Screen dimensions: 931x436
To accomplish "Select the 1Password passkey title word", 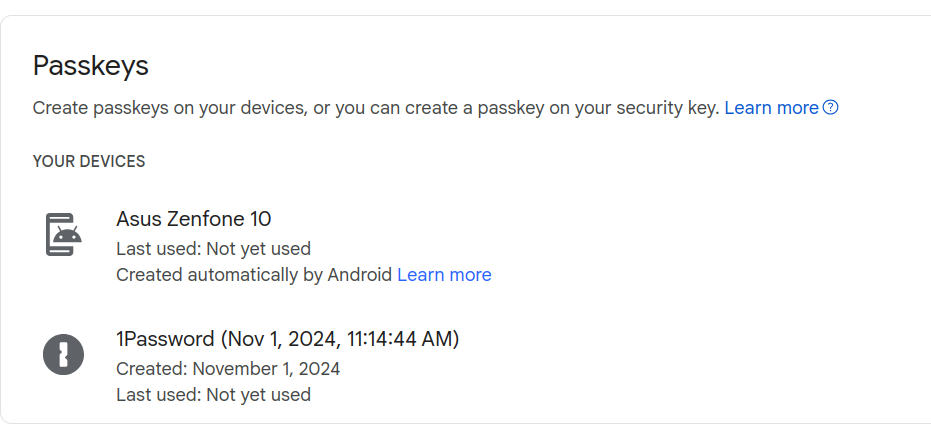I will click(x=165, y=339).
